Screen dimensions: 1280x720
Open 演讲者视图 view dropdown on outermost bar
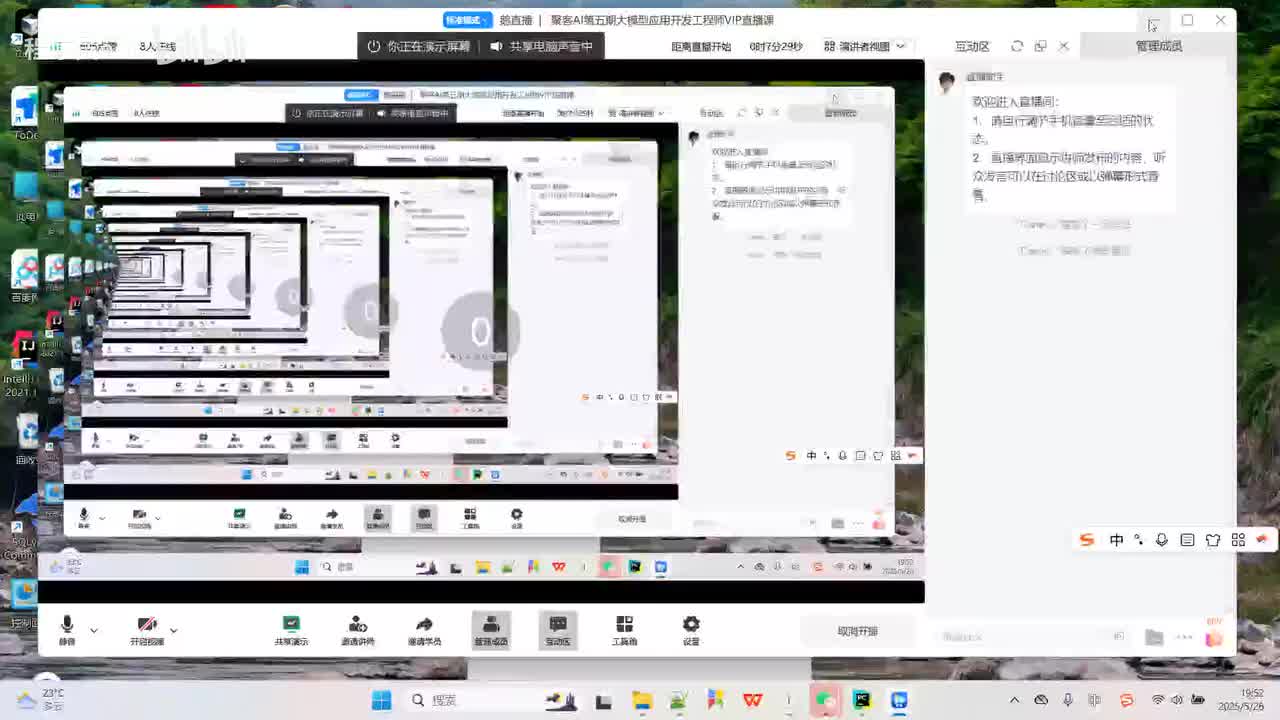click(864, 46)
